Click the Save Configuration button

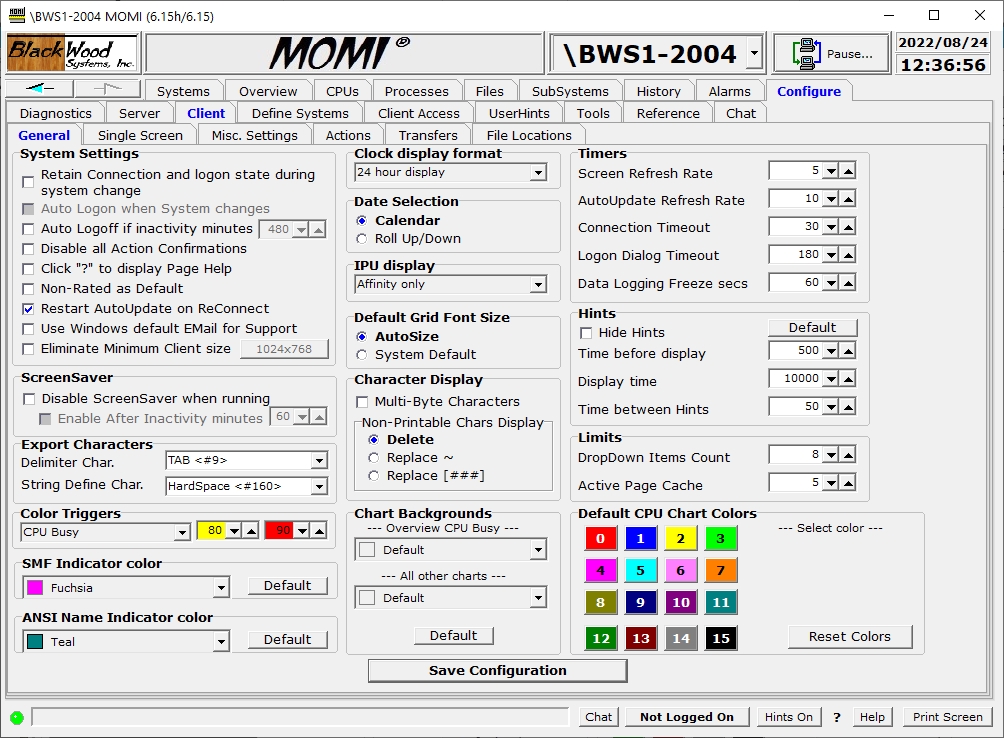point(498,670)
